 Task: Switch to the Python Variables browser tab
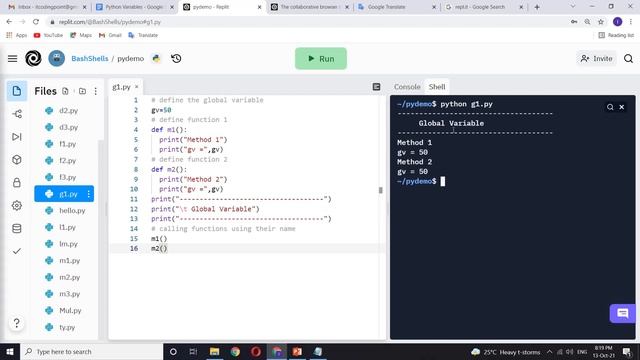pyautogui.click(x=134, y=7)
